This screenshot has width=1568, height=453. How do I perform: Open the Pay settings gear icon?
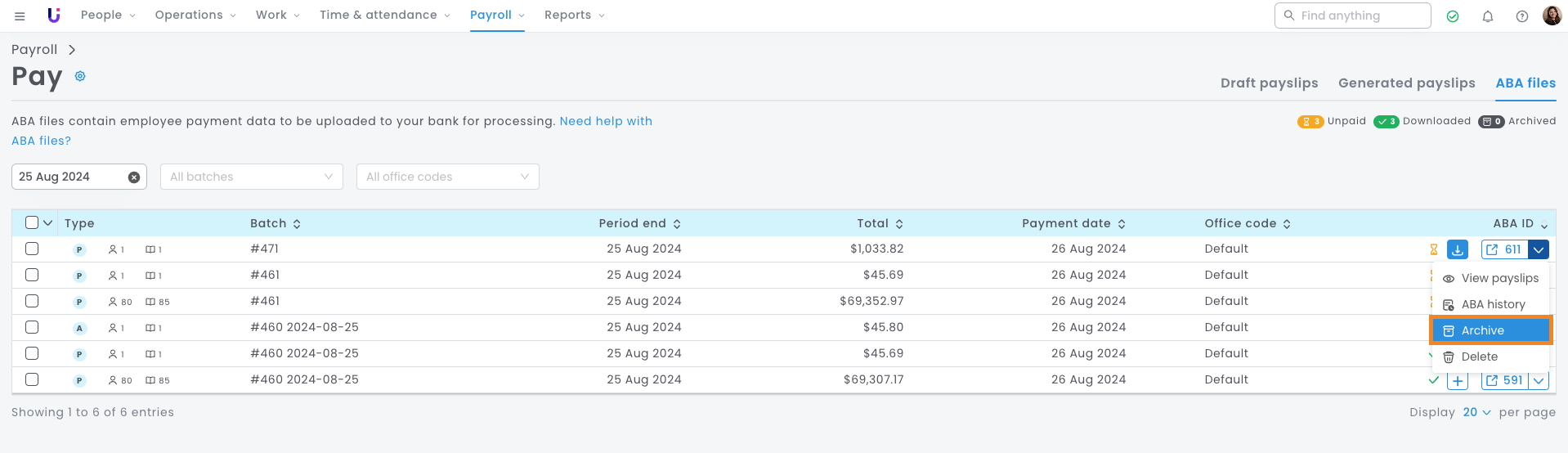click(x=80, y=76)
